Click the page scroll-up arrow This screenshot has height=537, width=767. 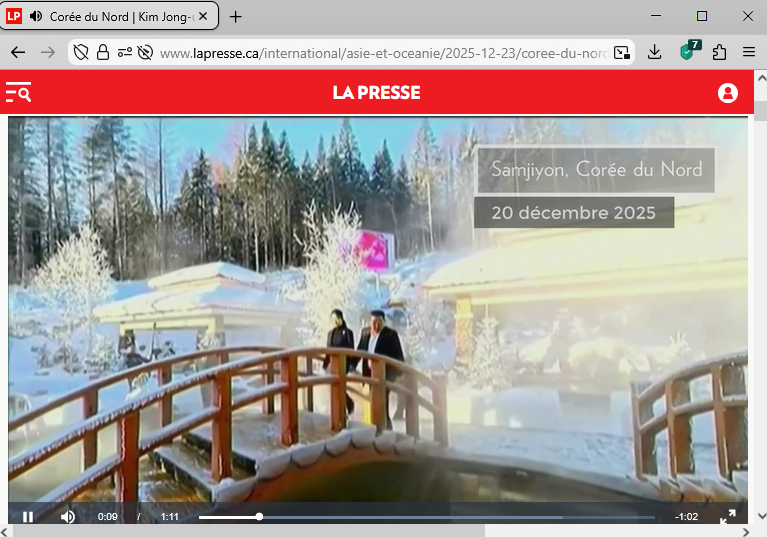click(x=761, y=78)
